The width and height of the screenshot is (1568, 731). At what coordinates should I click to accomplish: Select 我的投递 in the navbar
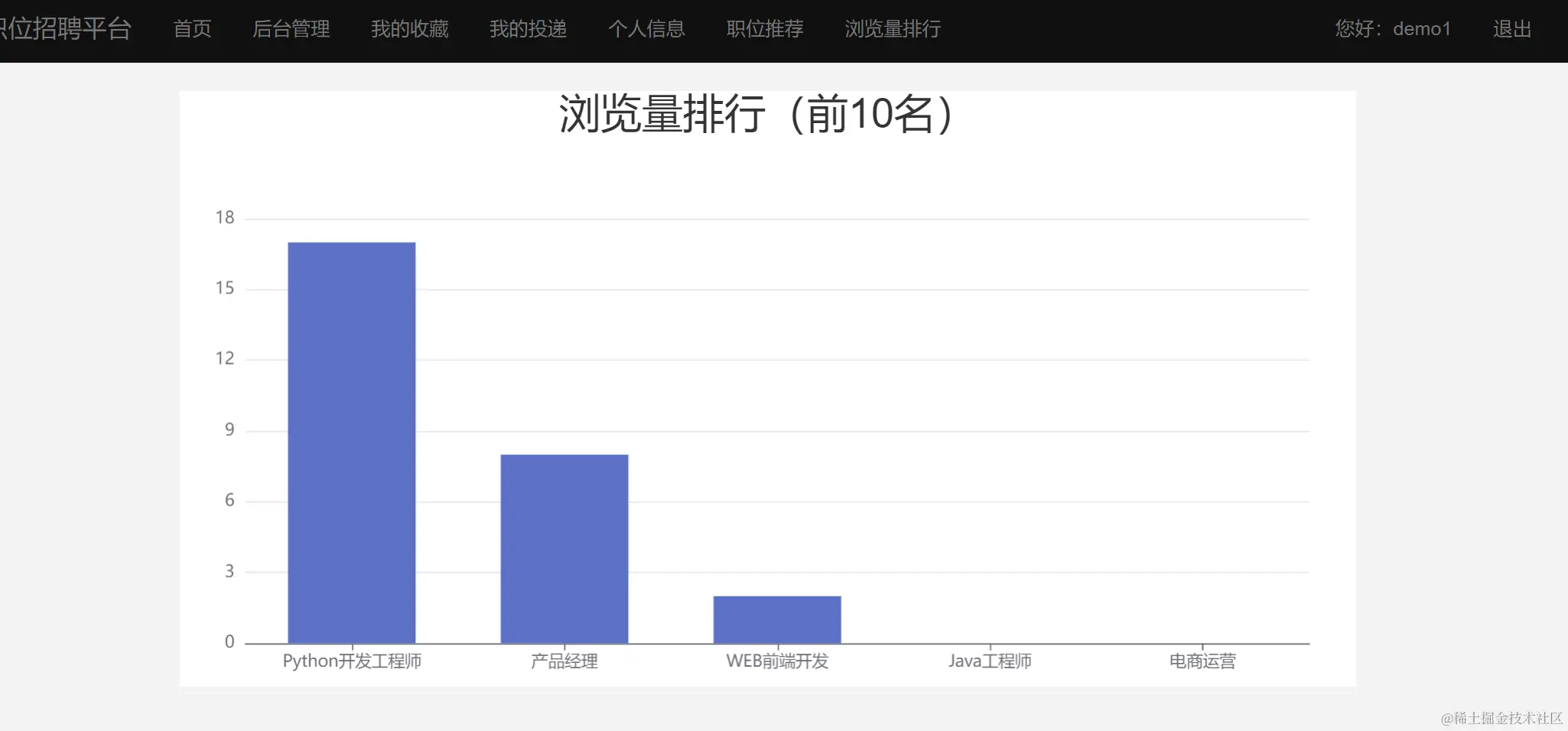(529, 29)
